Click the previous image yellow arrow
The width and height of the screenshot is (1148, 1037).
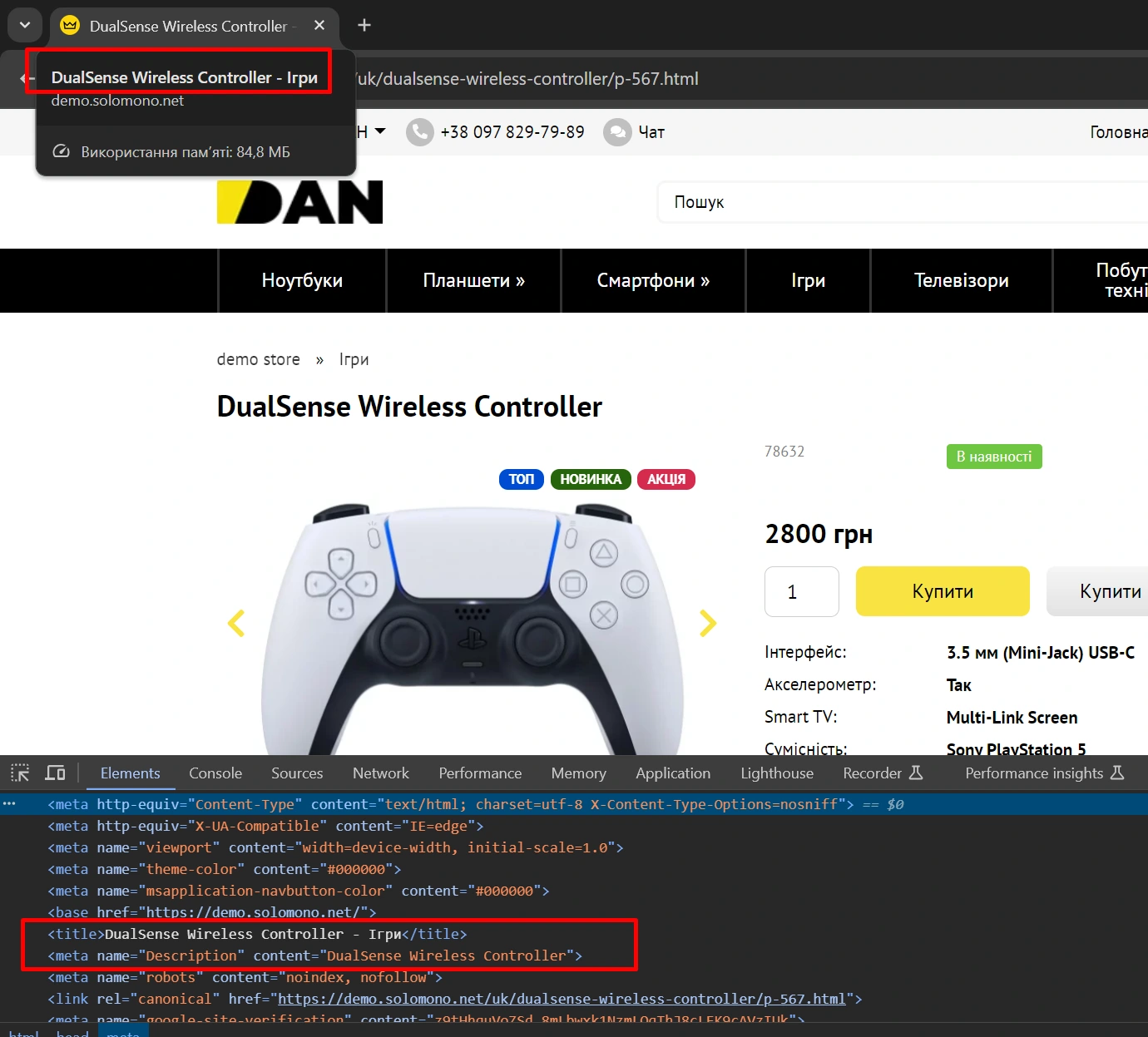click(236, 623)
